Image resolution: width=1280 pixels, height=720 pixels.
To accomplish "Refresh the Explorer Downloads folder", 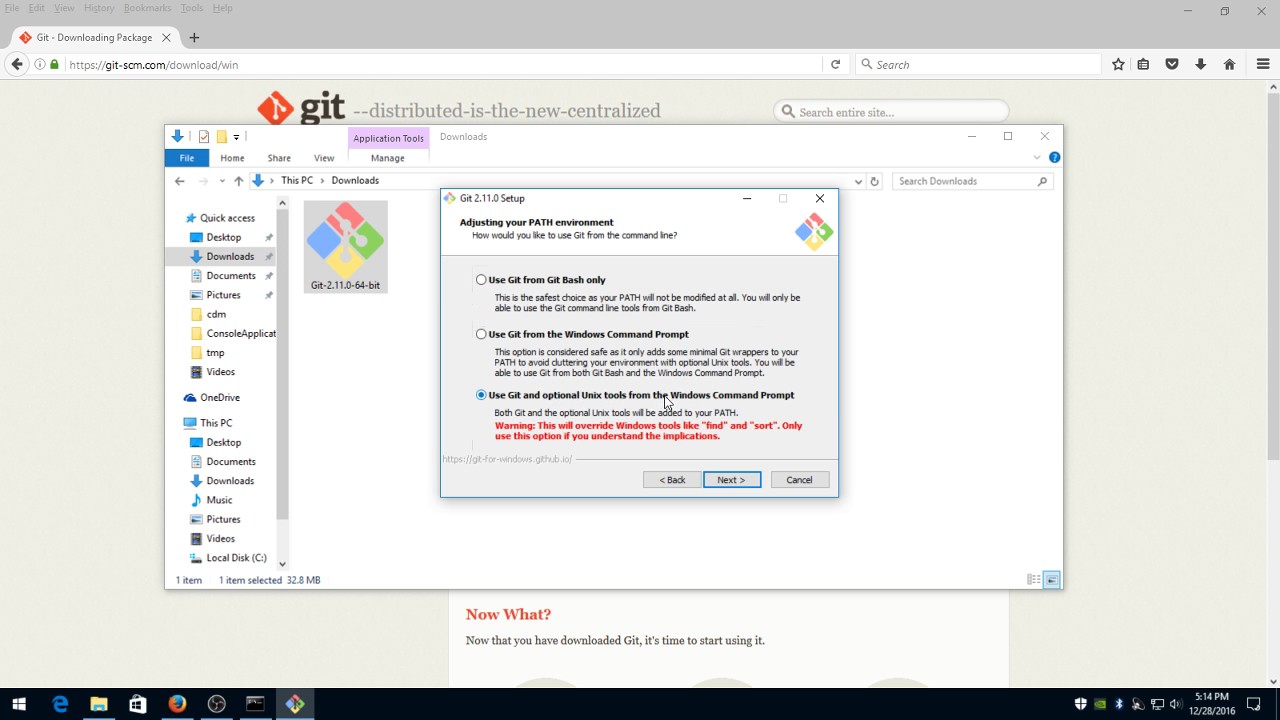I will 874,181.
